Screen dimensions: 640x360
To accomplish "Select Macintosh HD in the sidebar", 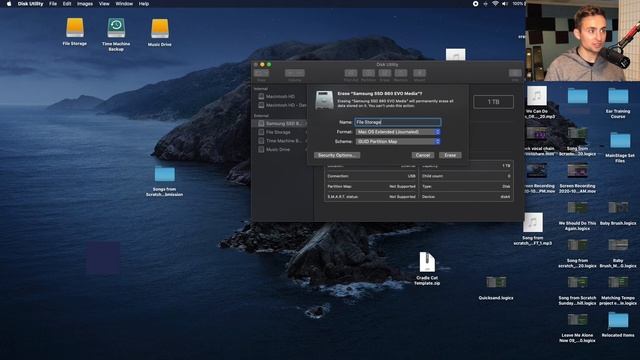I will tap(280, 96).
